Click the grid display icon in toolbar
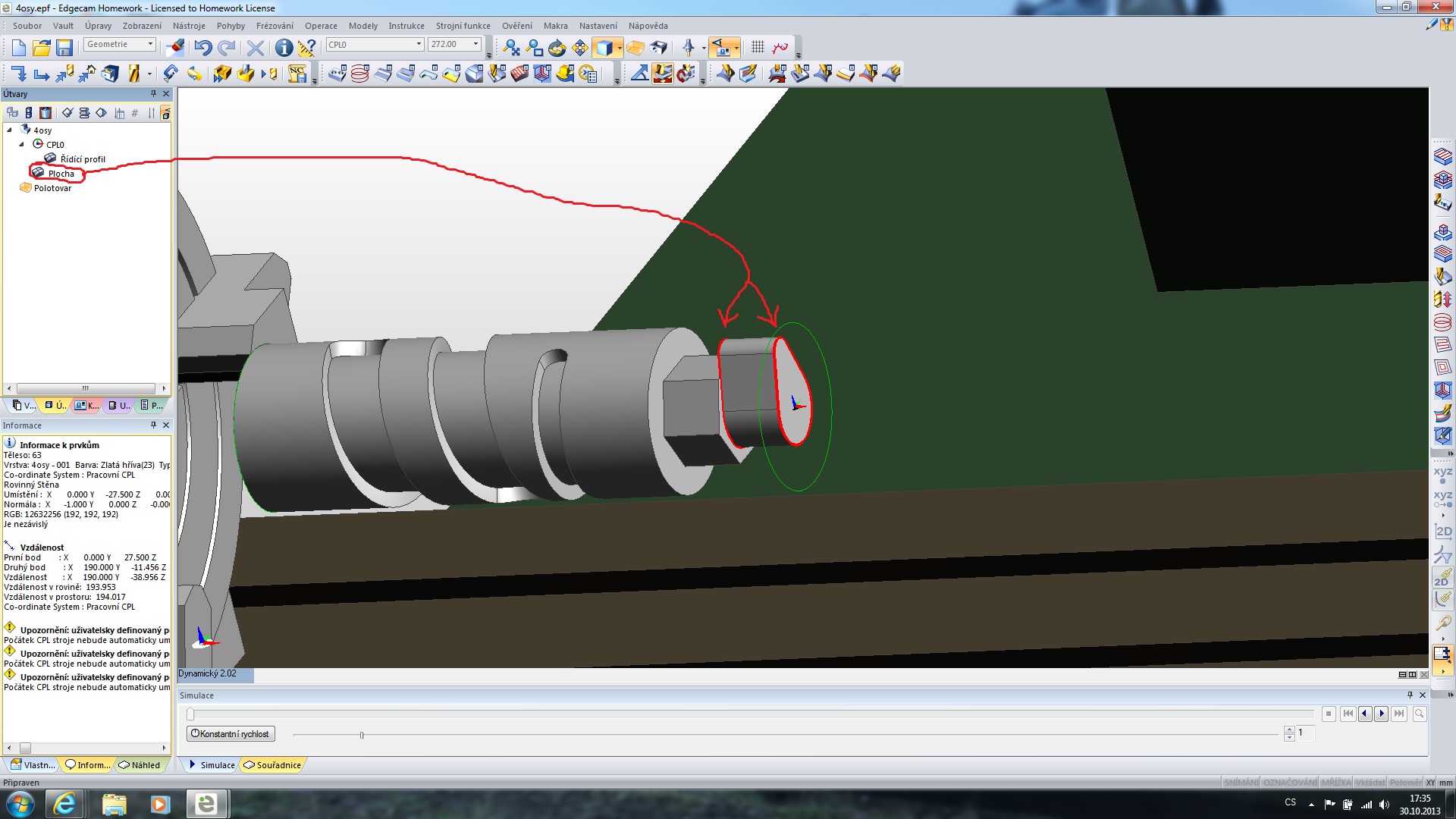 click(758, 48)
